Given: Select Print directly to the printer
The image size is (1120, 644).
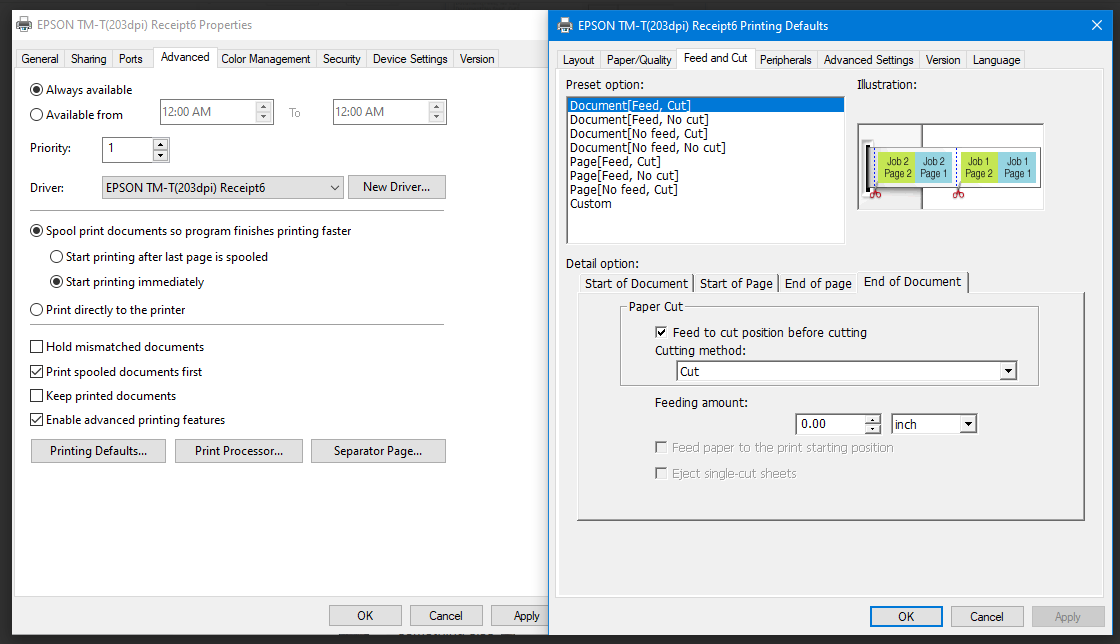Looking at the screenshot, I should [36, 310].
